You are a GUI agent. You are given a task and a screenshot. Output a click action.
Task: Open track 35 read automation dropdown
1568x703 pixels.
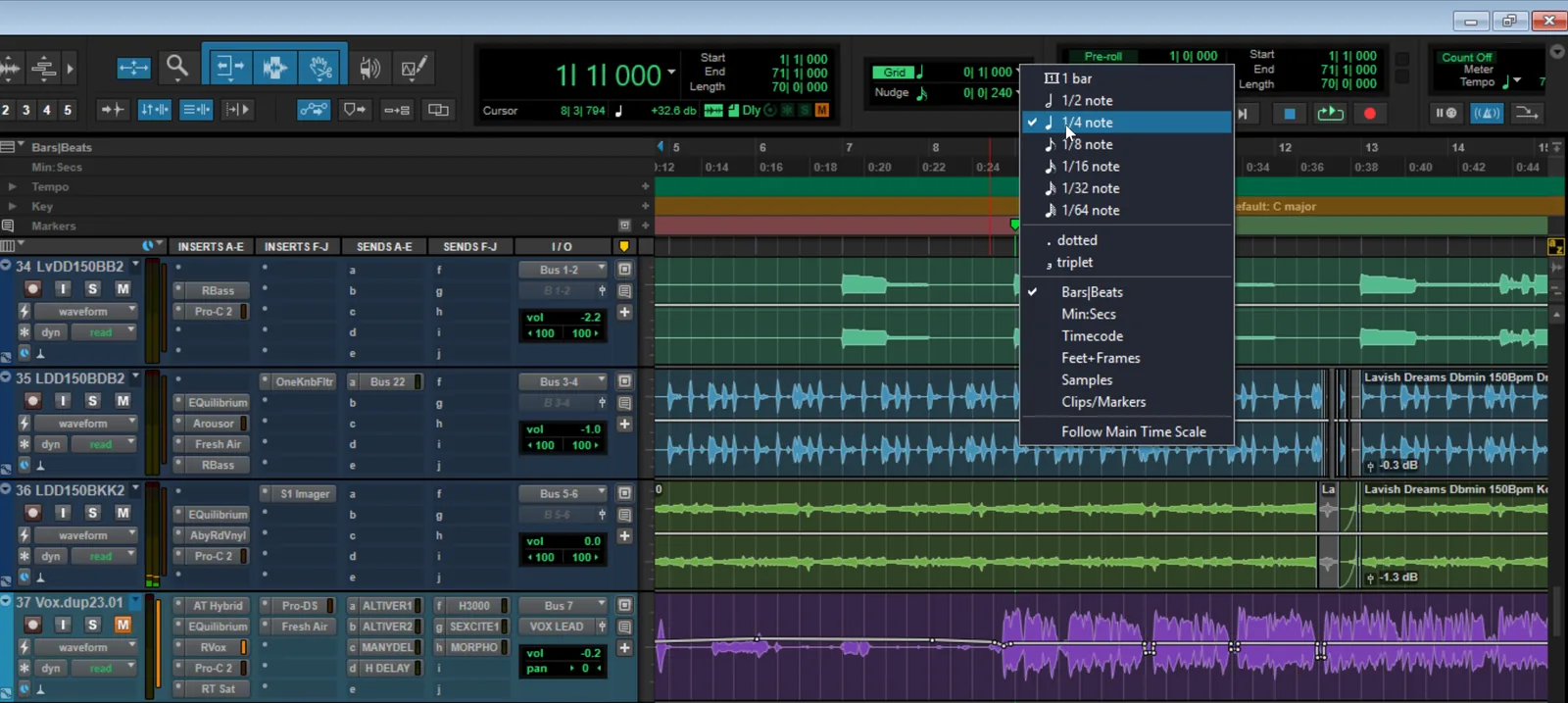(105, 444)
